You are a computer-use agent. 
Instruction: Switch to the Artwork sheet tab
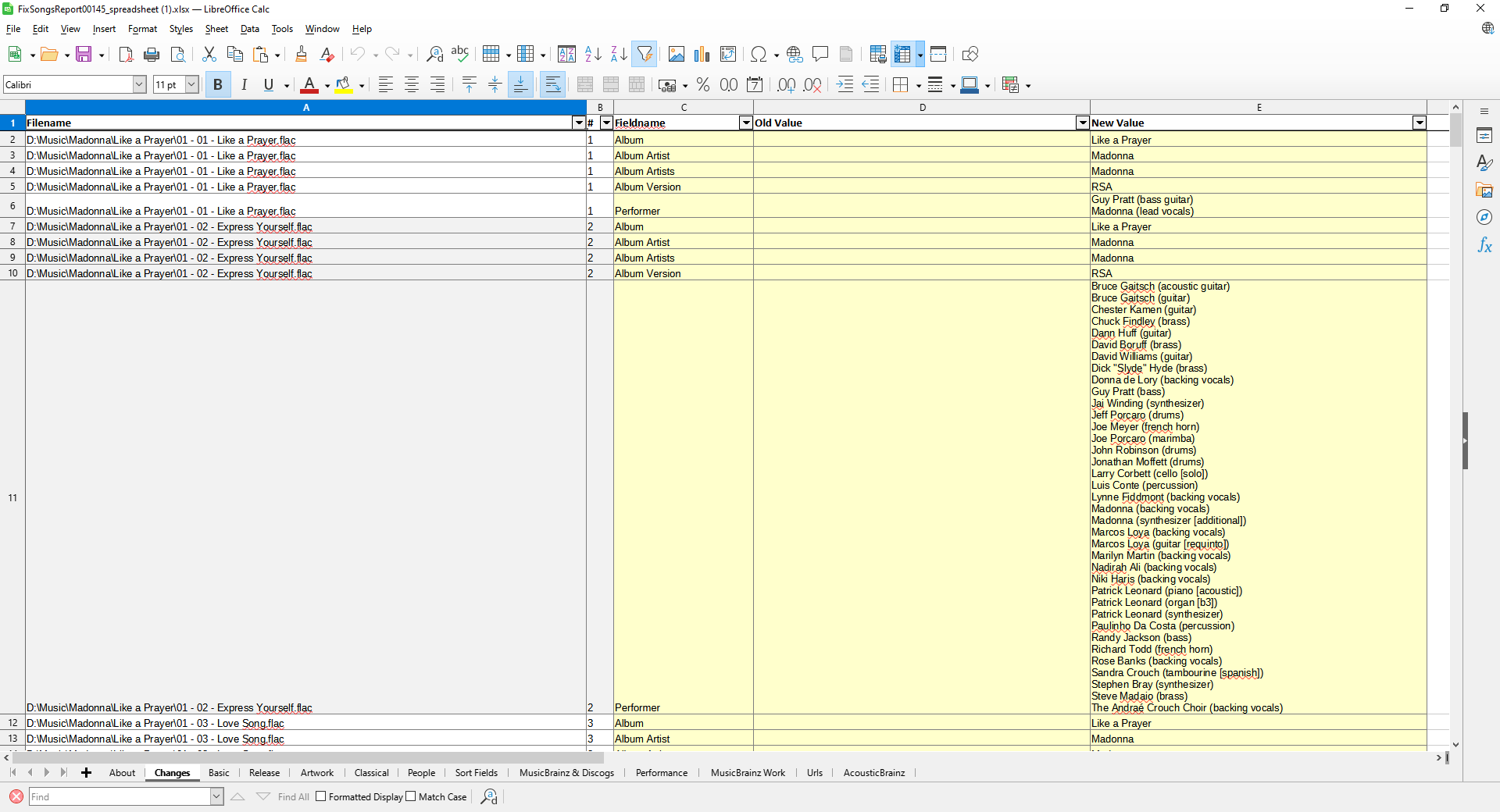[x=316, y=773]
